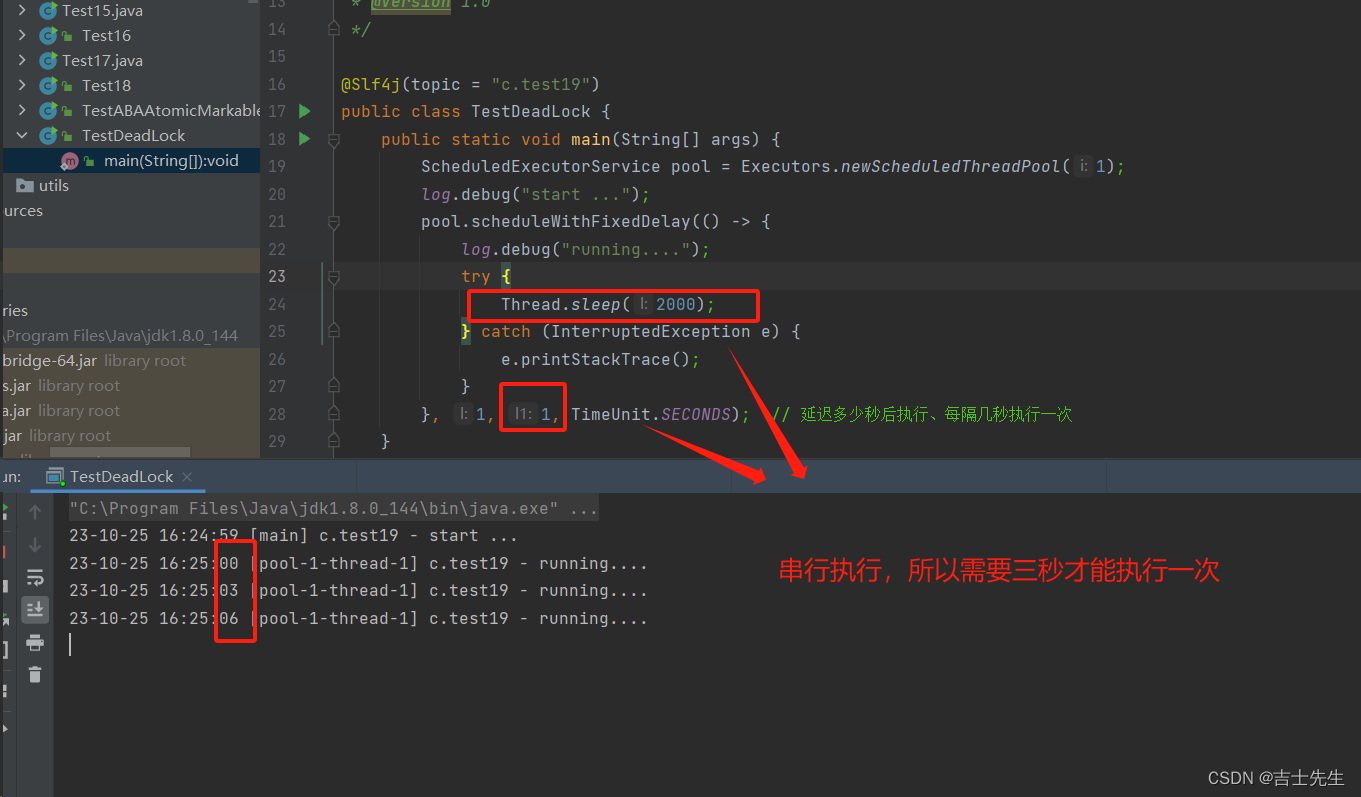Image resolution: width=1361 pixels, height=797 pixels.
Task: Select bridge-64.jar library root entry
Action: pyautogui.click(x=93, y=361)
